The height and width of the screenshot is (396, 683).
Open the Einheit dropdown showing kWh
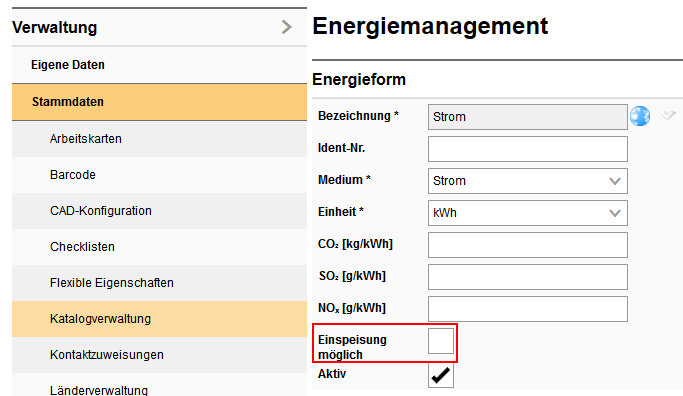tap(527, 213)
